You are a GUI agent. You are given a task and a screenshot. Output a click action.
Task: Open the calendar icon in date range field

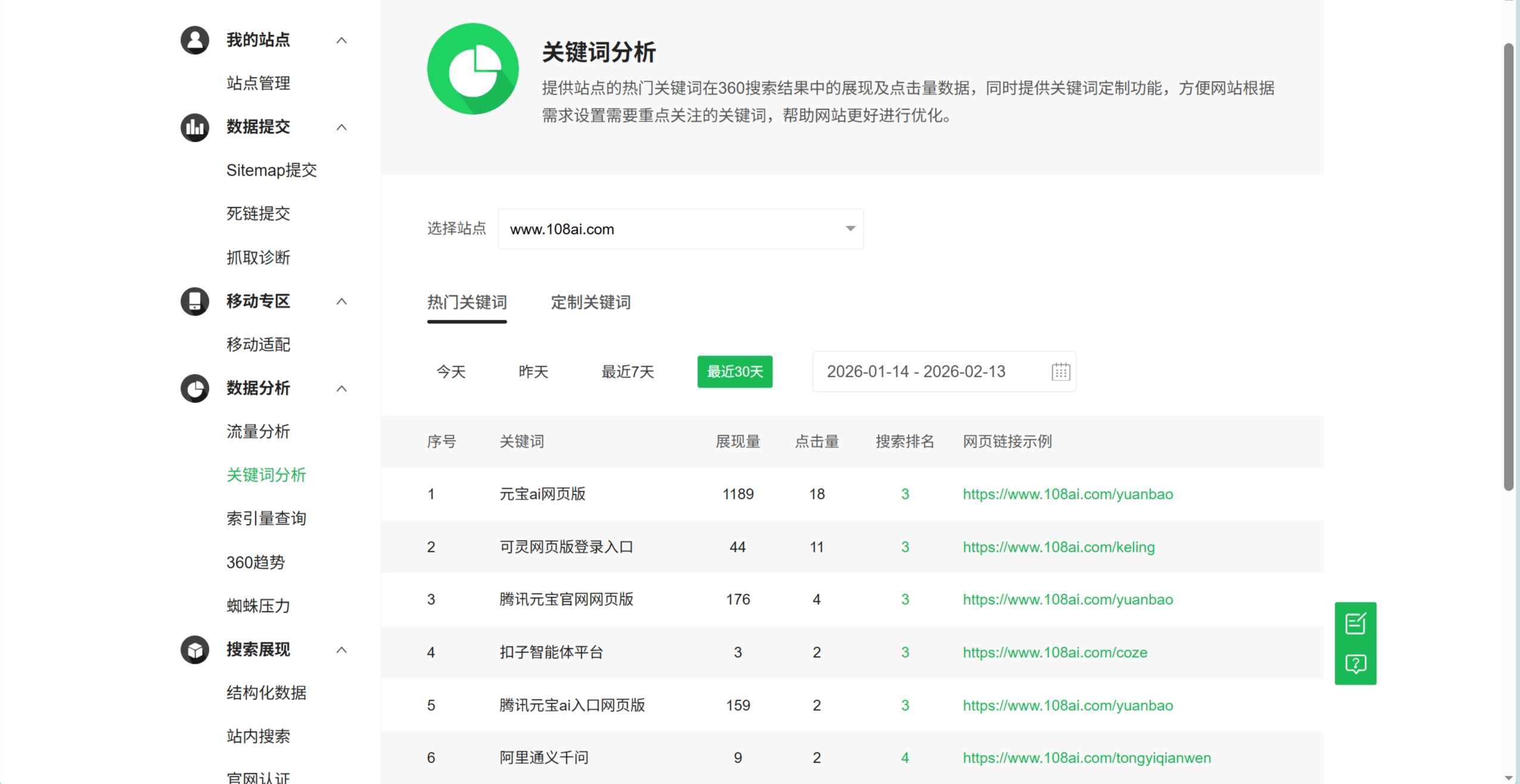point(1061,371)
